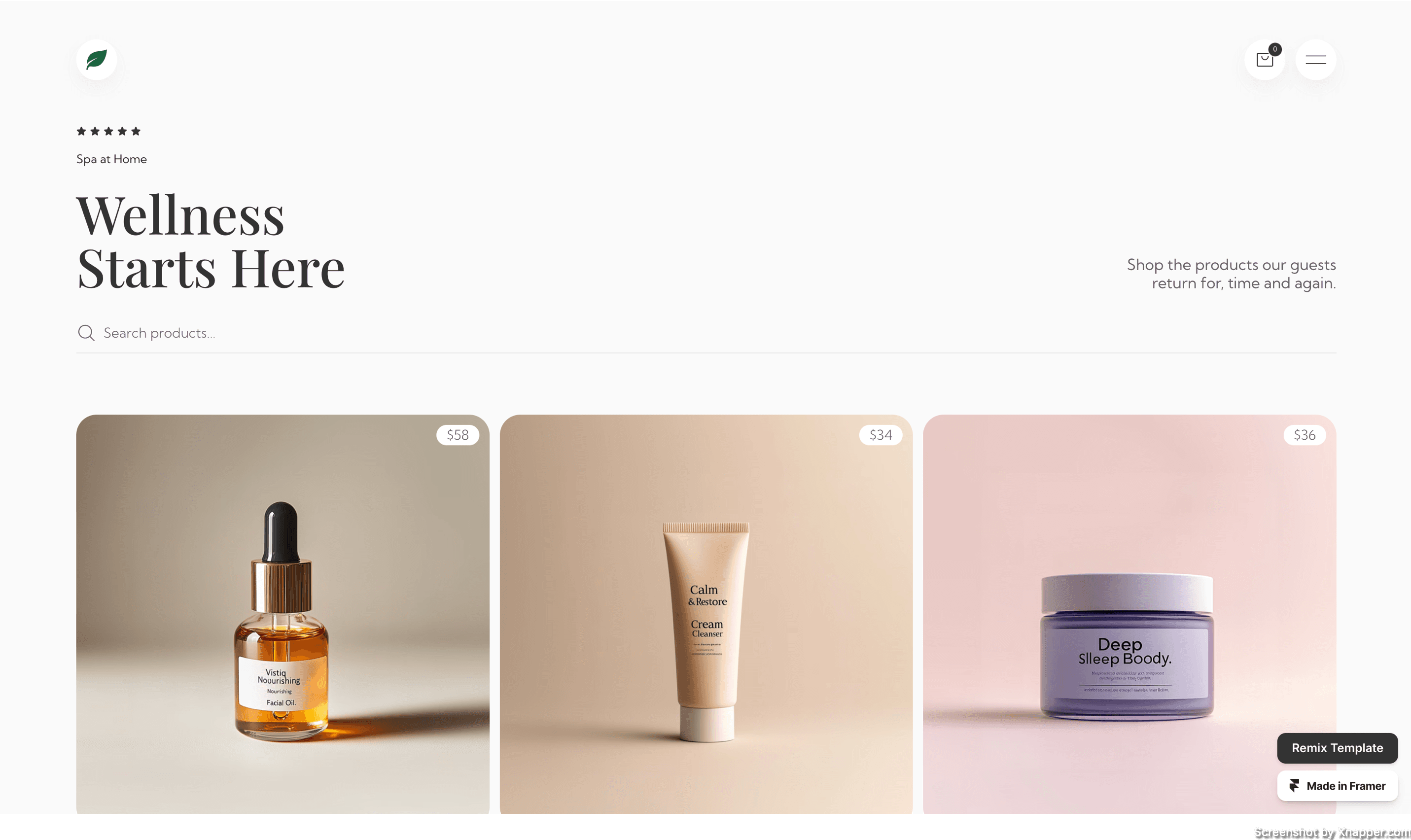Click the Spa at Home label
Image resolution: width=1411 pixels, height=840 pixels.
coord(111,159)
